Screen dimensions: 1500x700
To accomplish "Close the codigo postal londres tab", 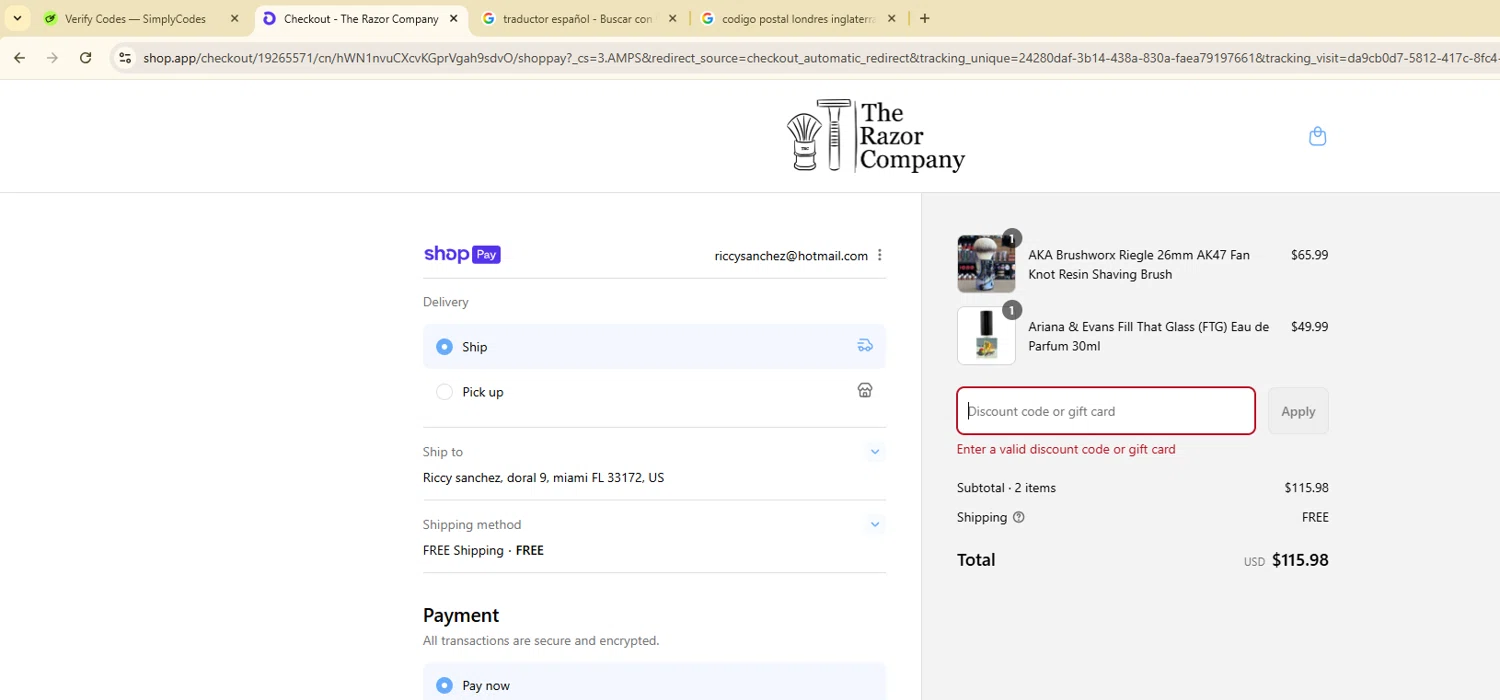I will (891, 18).
